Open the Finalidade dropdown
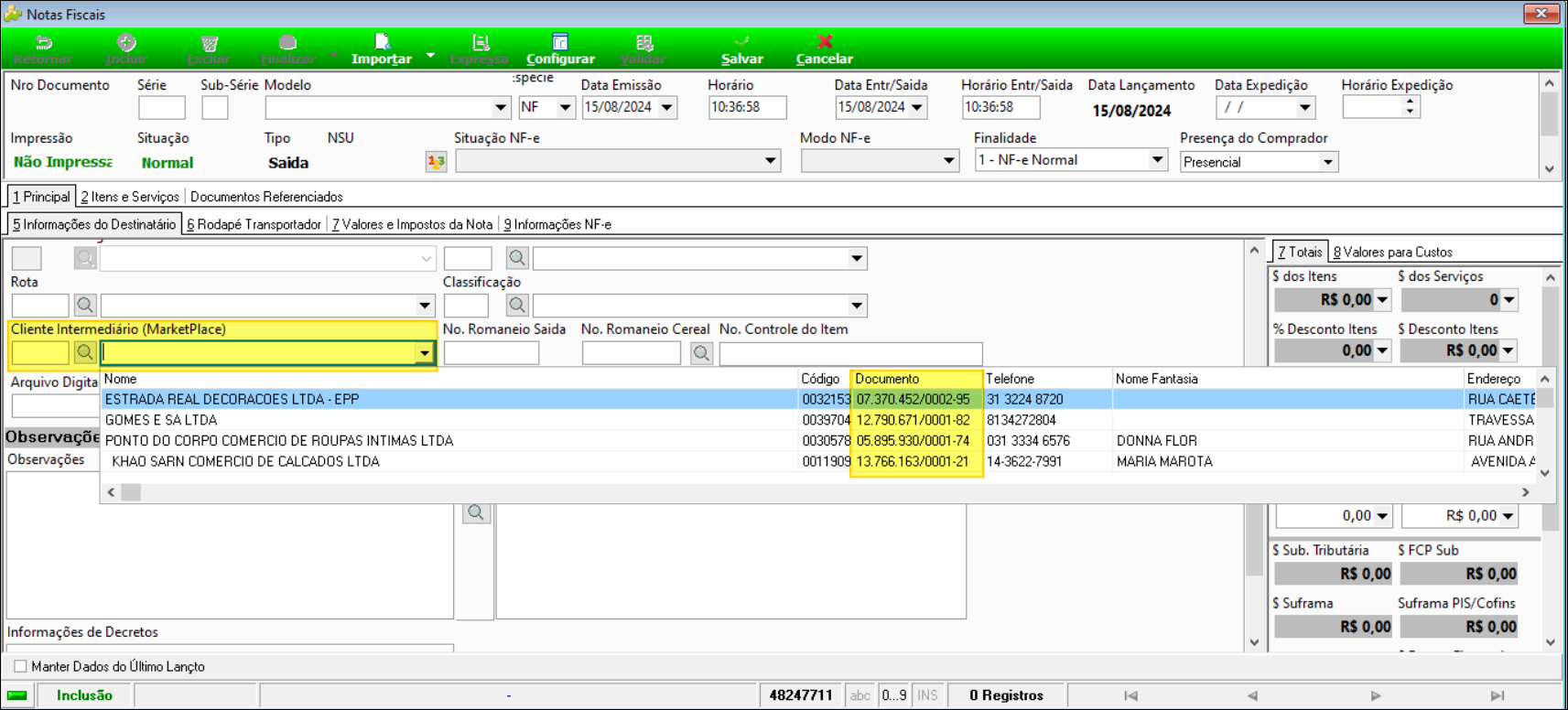The image size is (1568, 710). tap(1157, 159)
